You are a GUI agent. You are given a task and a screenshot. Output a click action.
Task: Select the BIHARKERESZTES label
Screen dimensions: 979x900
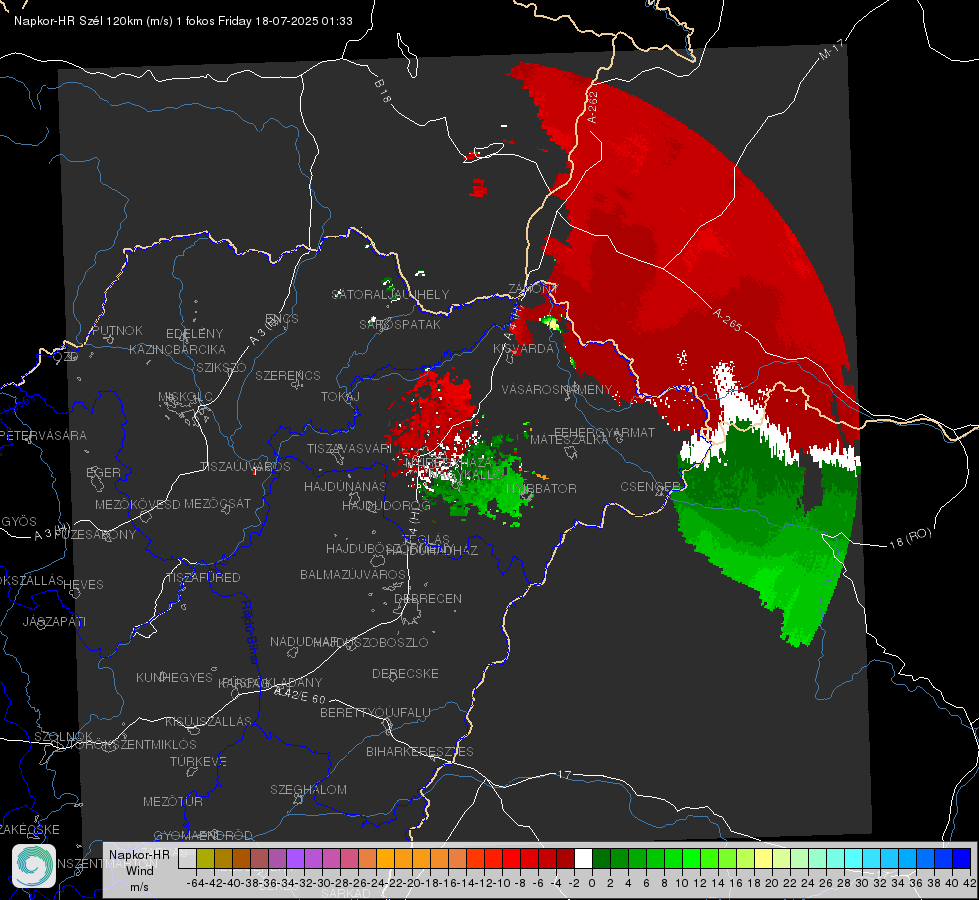tap(420, 751)
